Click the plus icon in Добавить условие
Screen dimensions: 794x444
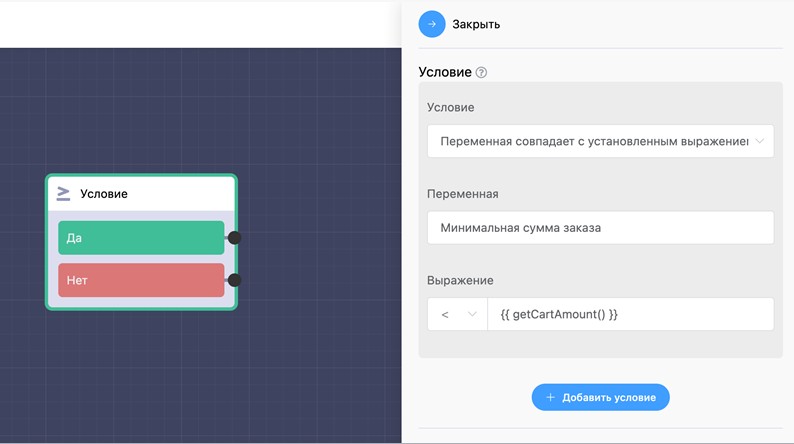pyautogui.click(x=550, y=397)
